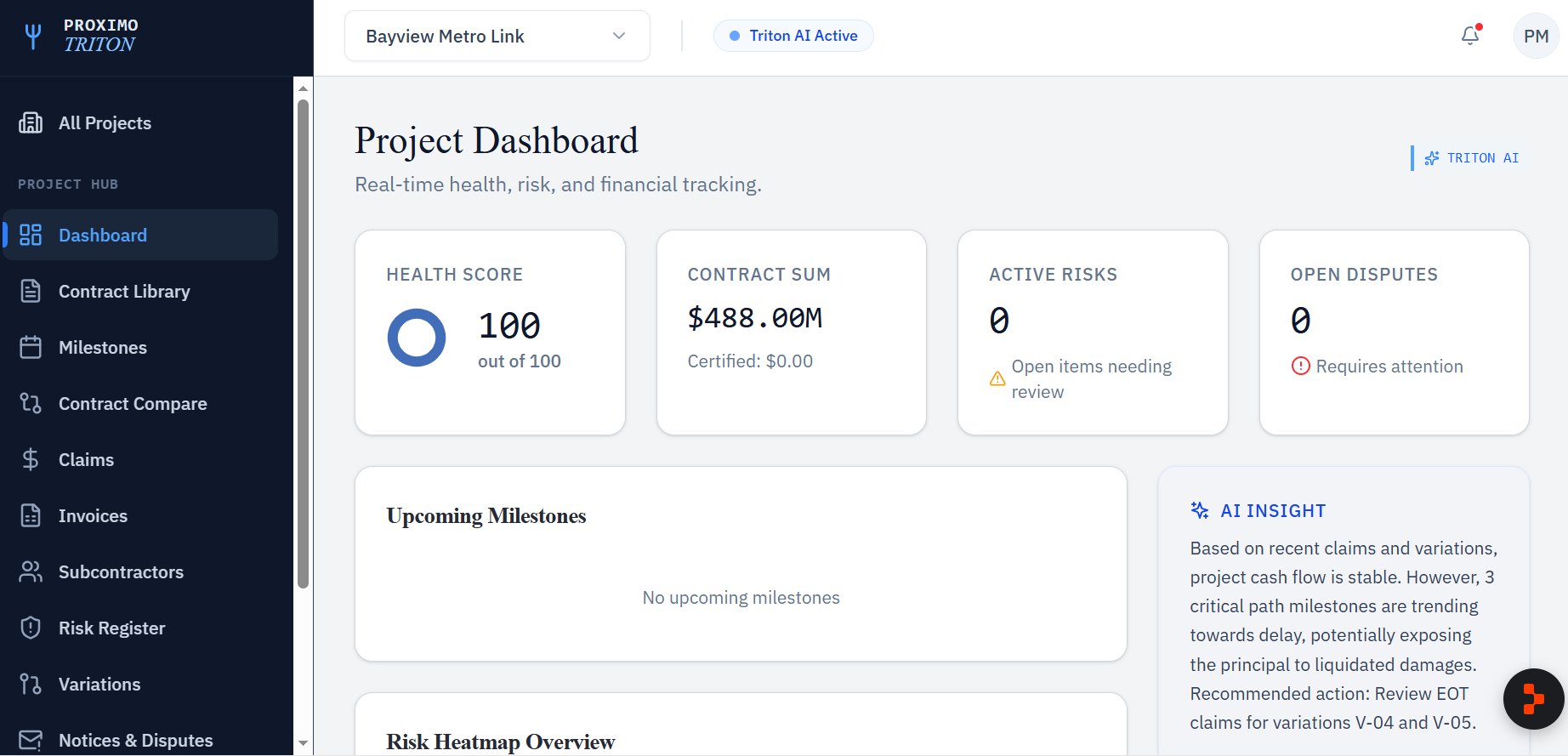Click the PROJECT HUB section label
Viewport: 1568px width, 756px height.
click(68, 184)
